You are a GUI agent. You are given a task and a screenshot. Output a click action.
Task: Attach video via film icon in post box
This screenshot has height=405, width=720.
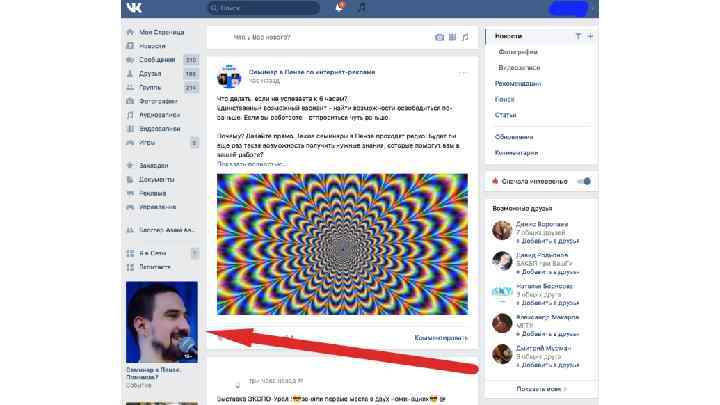[453, 37]
